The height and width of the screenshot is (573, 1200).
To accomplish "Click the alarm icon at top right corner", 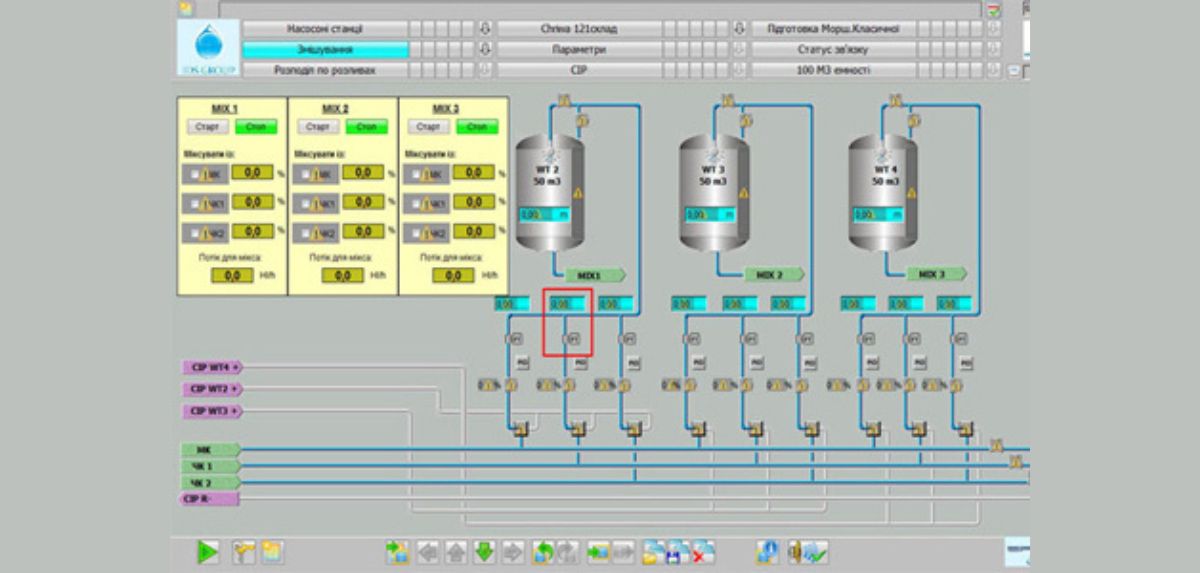I will pos(994,10).
